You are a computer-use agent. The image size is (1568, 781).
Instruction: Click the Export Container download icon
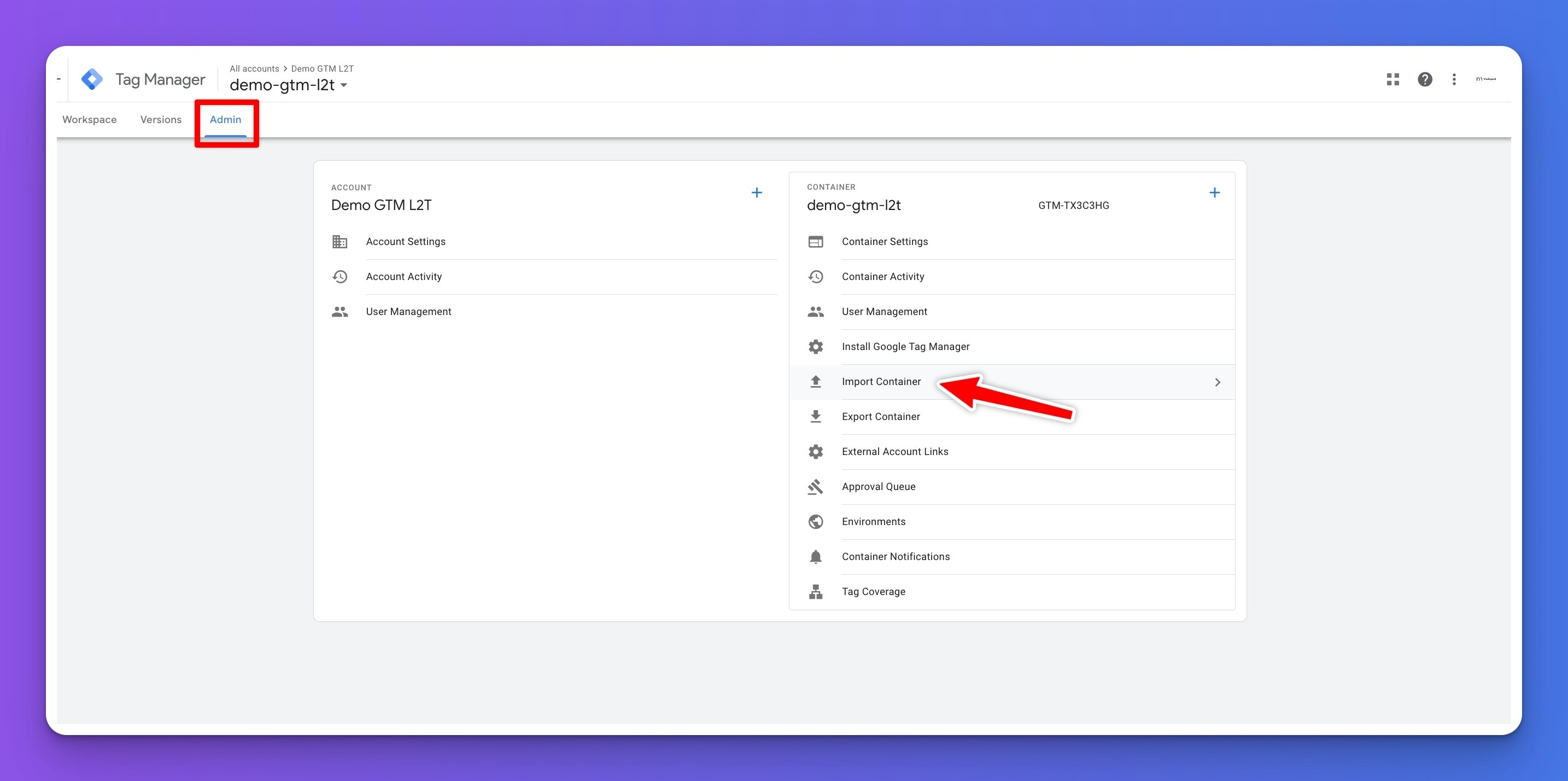[816, 417]
